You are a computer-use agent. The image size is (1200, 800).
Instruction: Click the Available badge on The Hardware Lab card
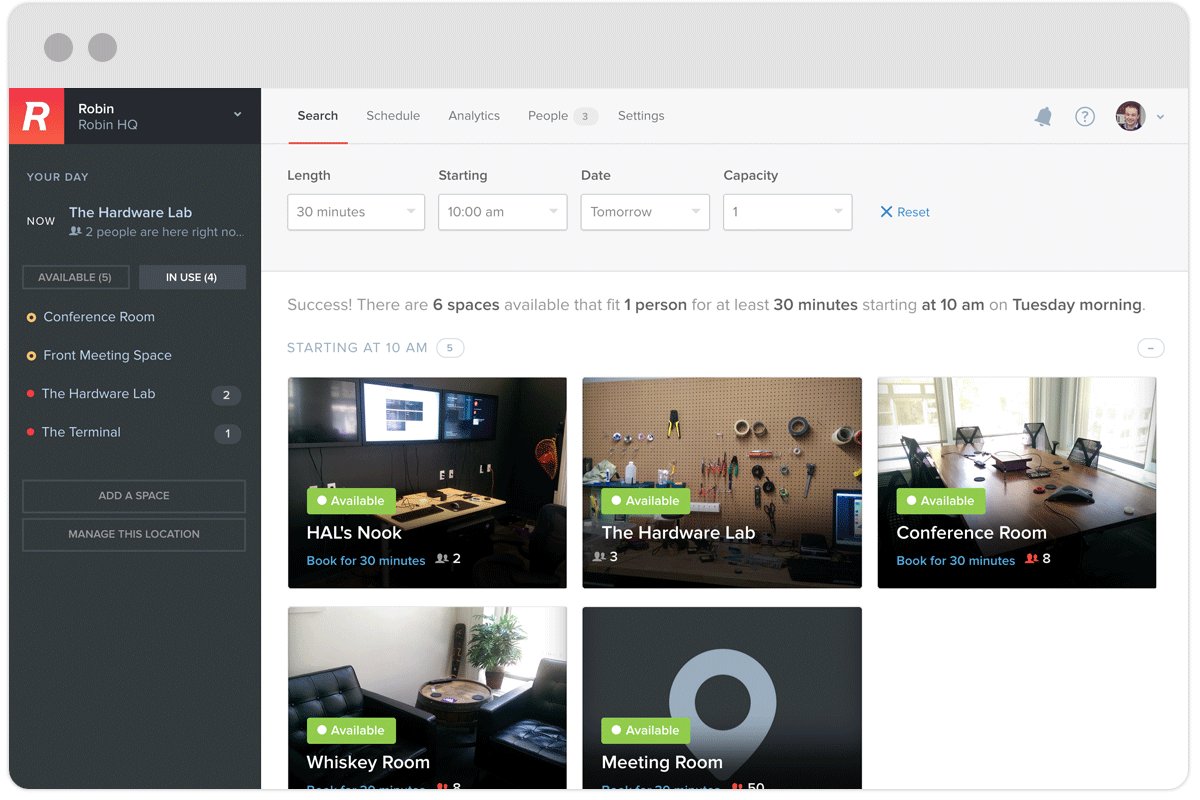646,501
